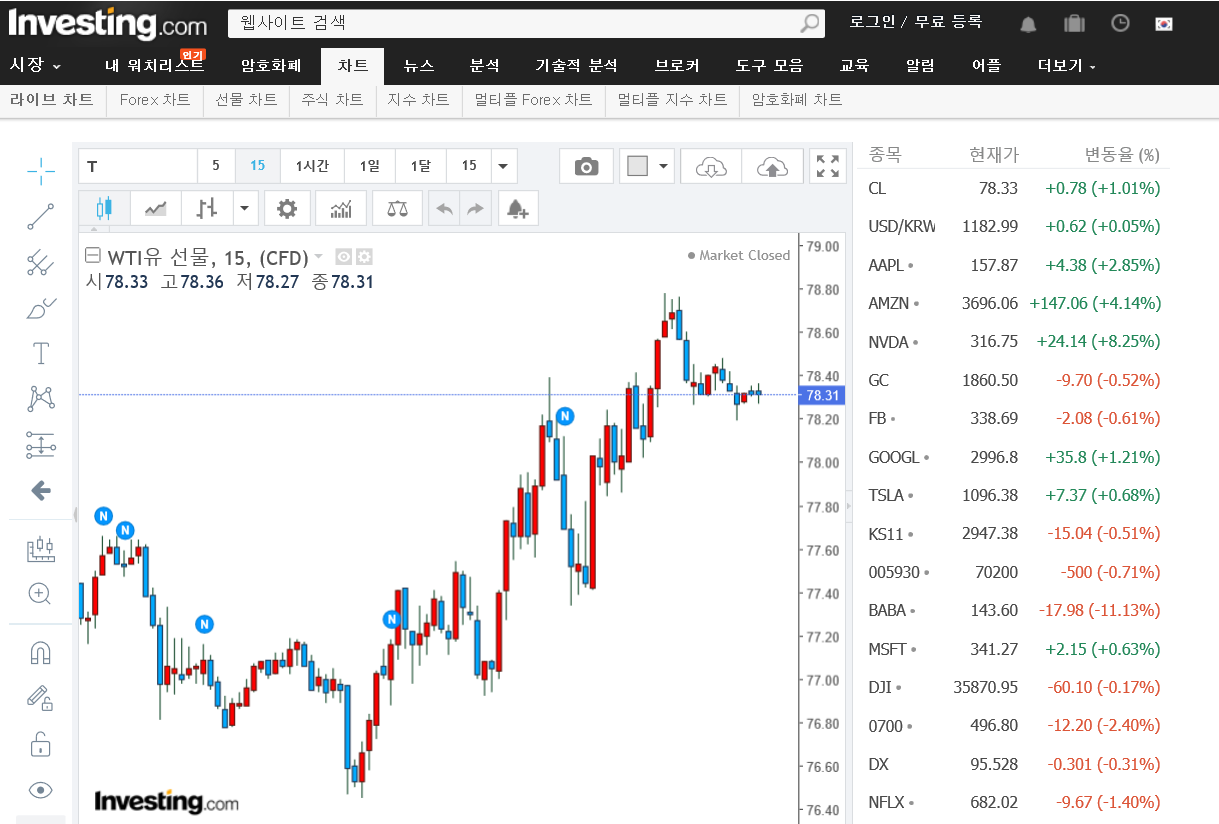Toggle magnet mode for drawings

(41, 653)
